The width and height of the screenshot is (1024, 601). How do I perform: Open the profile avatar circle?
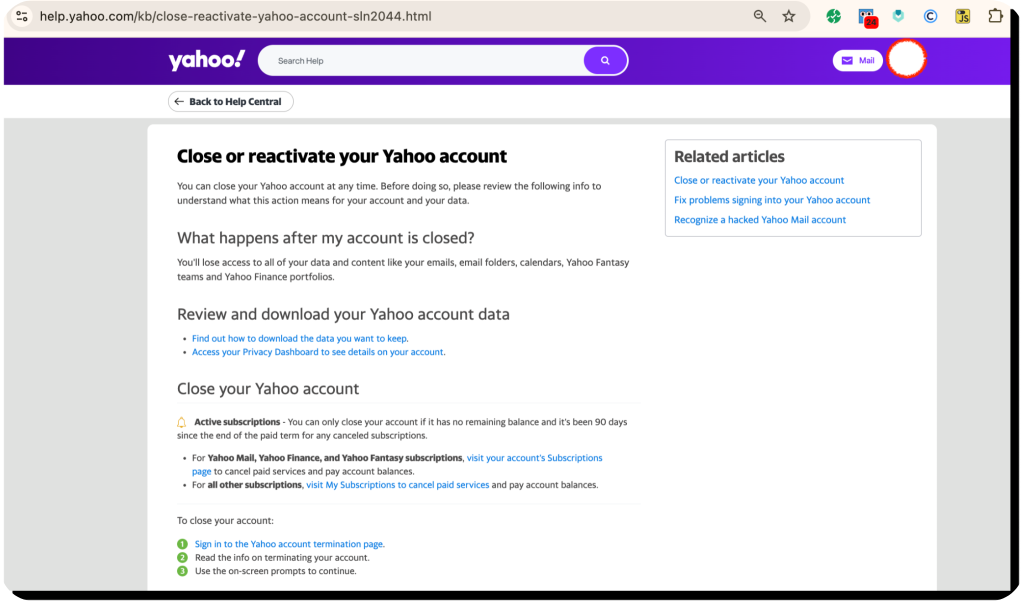click(906, 59)
